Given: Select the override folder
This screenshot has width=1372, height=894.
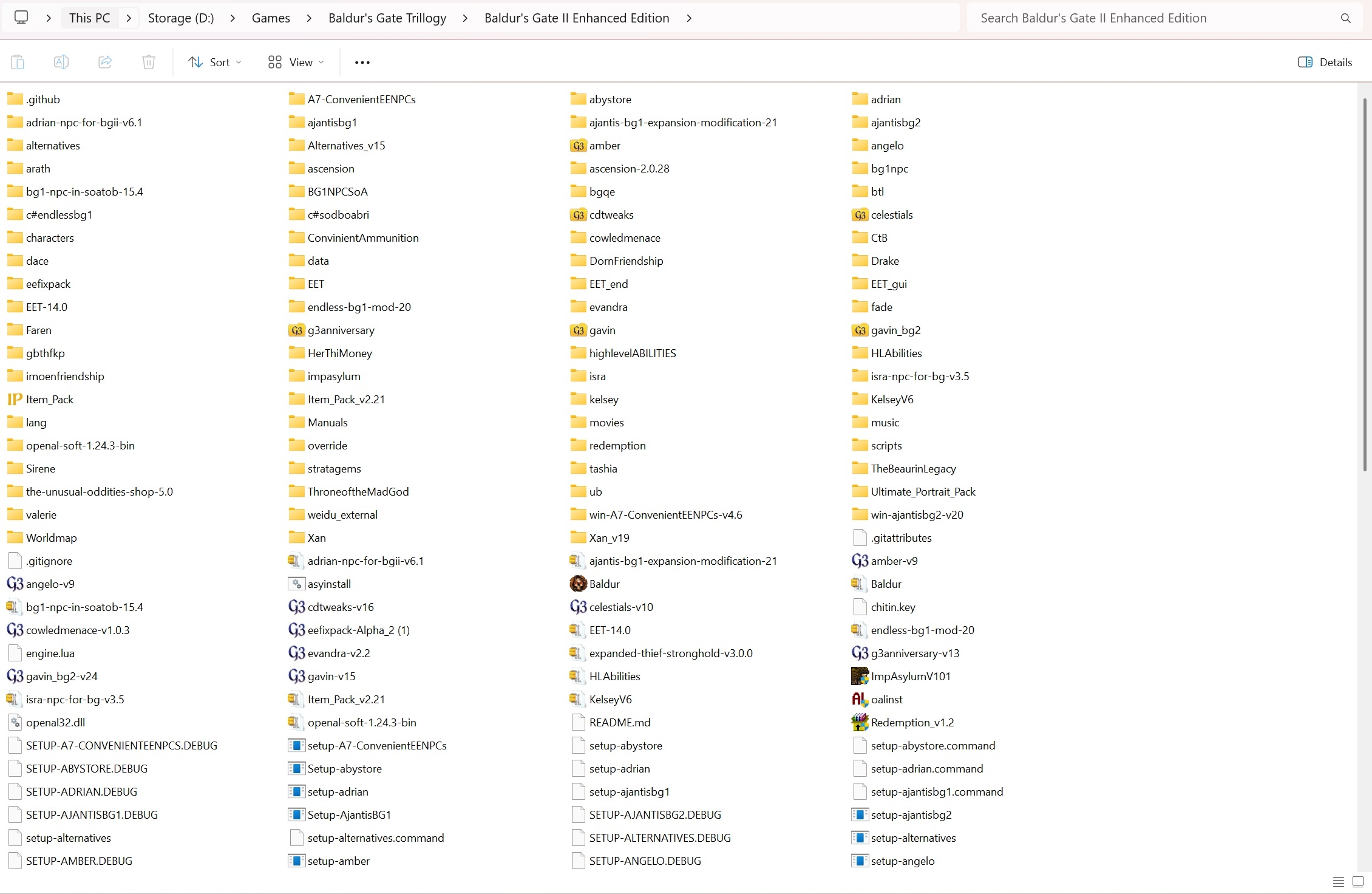Looking at the screenshot, I should [x=318, y=446].
